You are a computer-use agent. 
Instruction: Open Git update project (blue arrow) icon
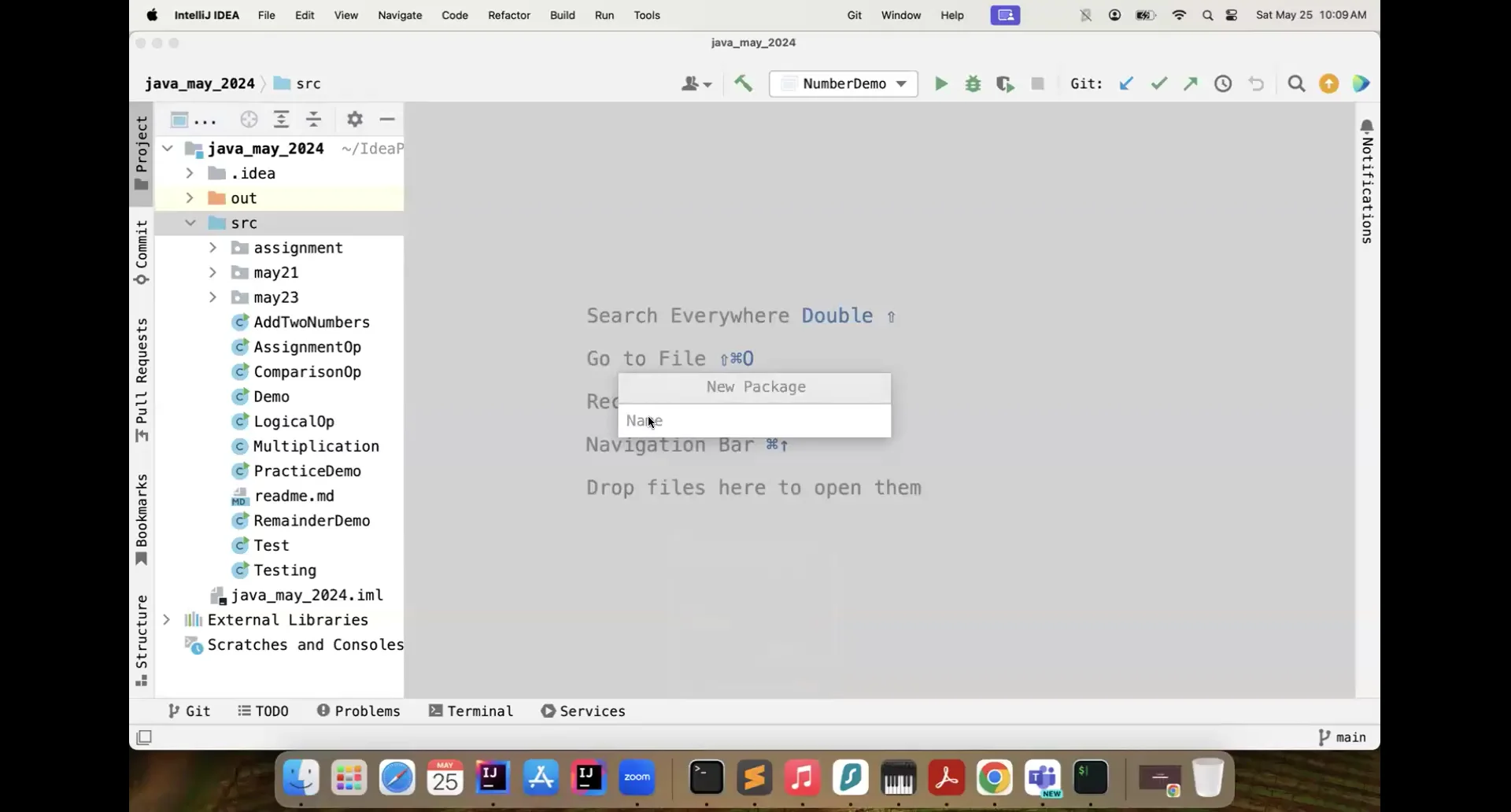coord(1125,83)
